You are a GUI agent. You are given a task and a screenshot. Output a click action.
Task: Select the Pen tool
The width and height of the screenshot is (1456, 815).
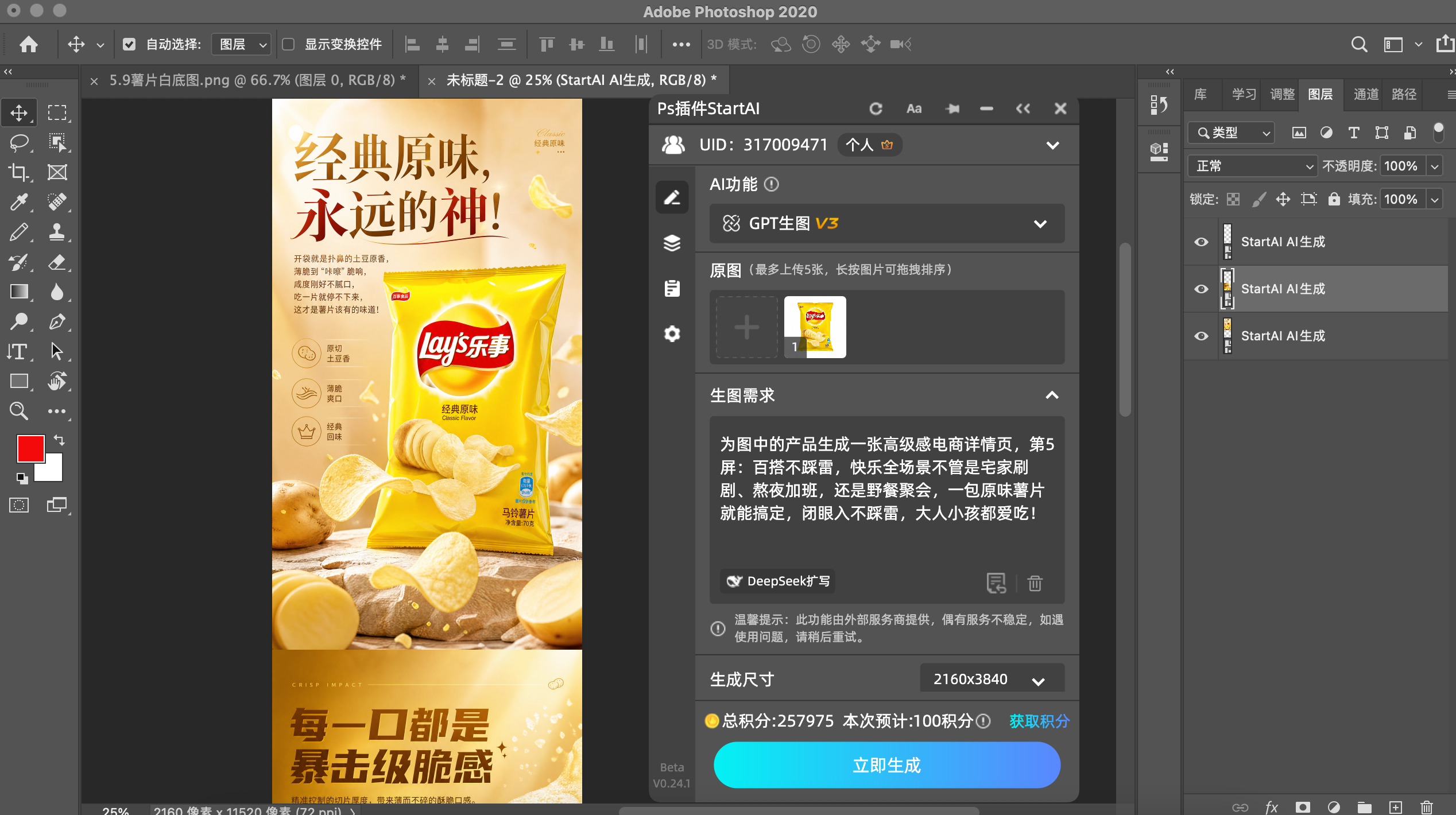click(57, 322)
